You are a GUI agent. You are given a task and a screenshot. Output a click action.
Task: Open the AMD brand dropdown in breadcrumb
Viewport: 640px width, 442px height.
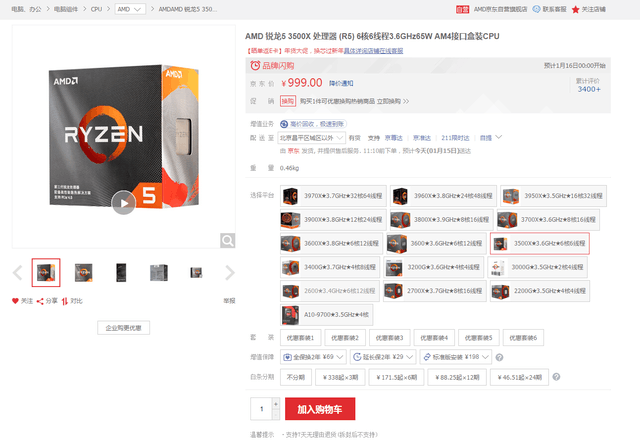click(130, 9)
